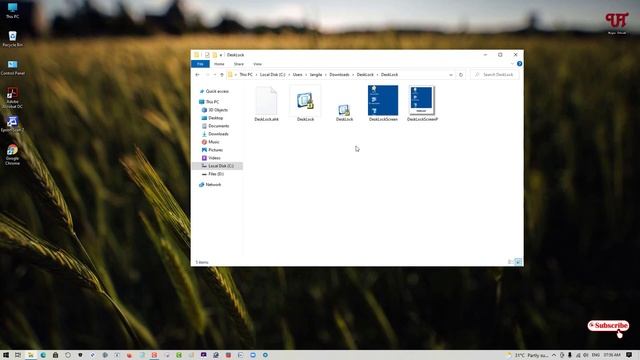Switch to the Home ribbon tab
Screen dimensions: 640x360
[219, 64]
